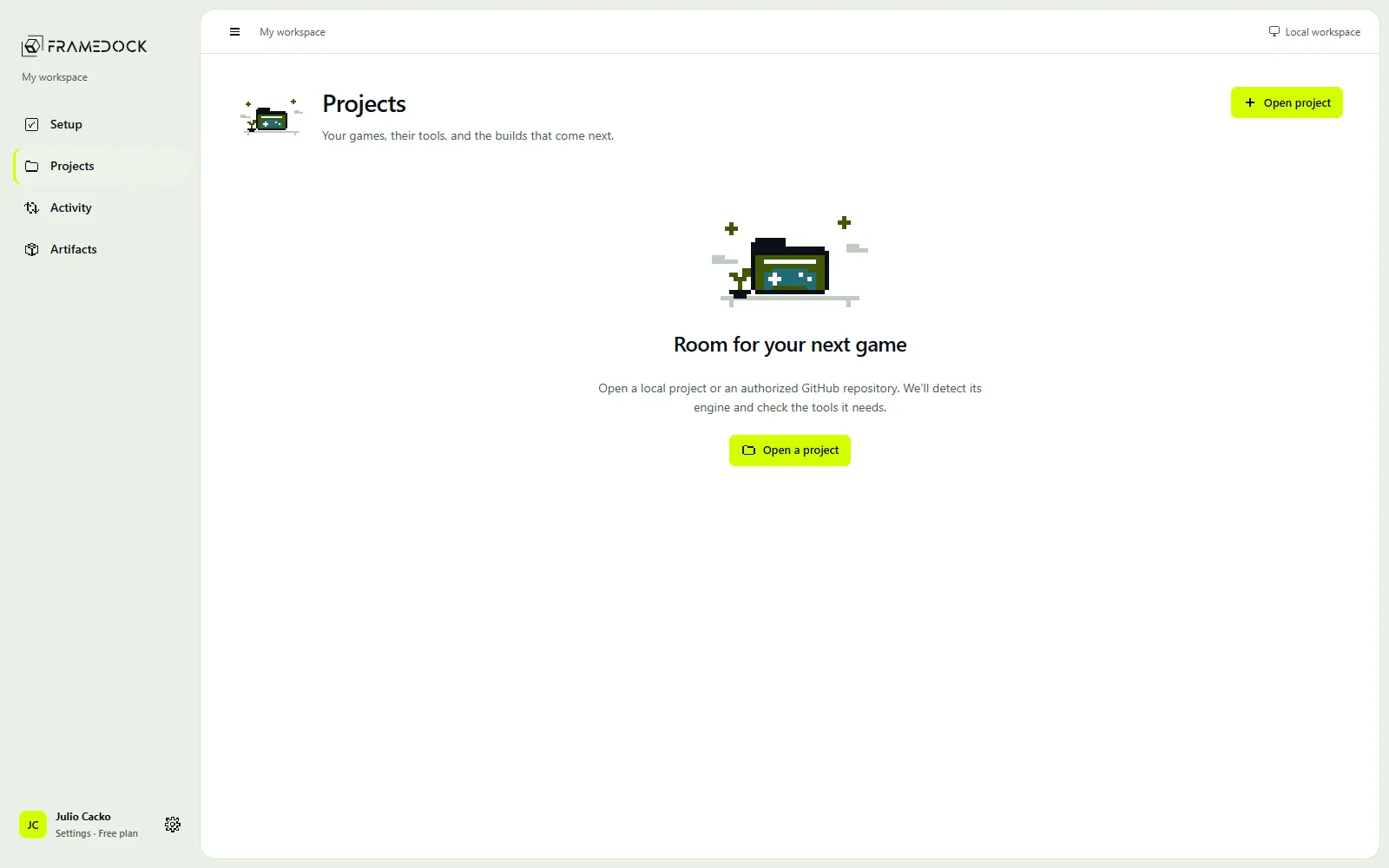Open the Activity page
The image size is (1389, 868).
point(101,207)
